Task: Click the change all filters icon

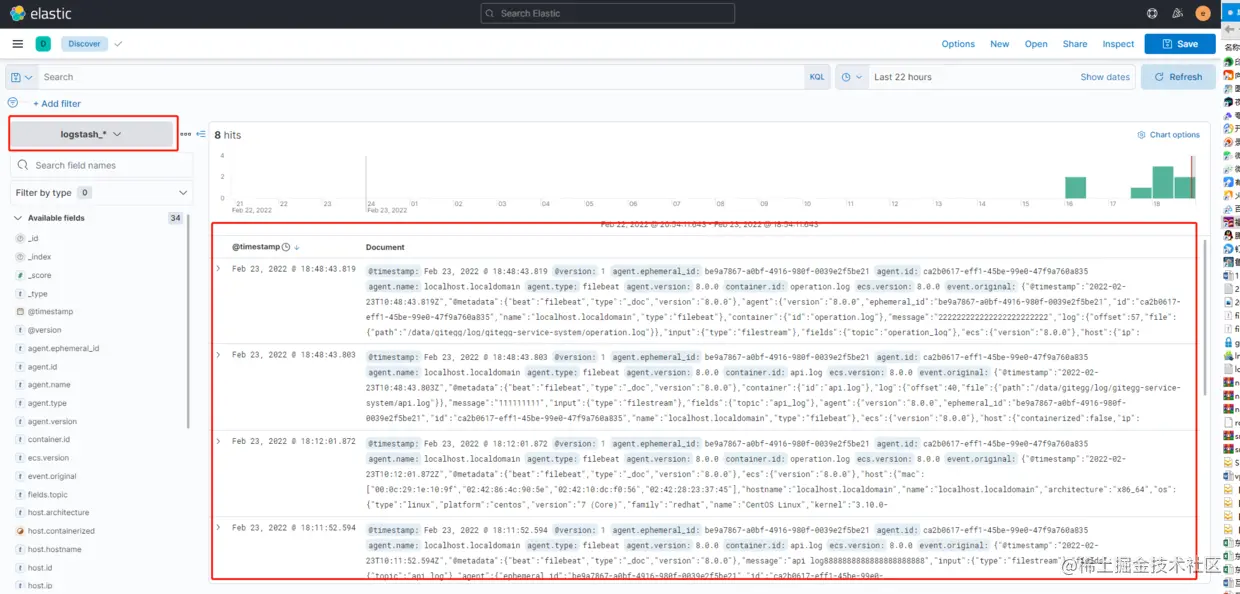Action: point(12,103)
